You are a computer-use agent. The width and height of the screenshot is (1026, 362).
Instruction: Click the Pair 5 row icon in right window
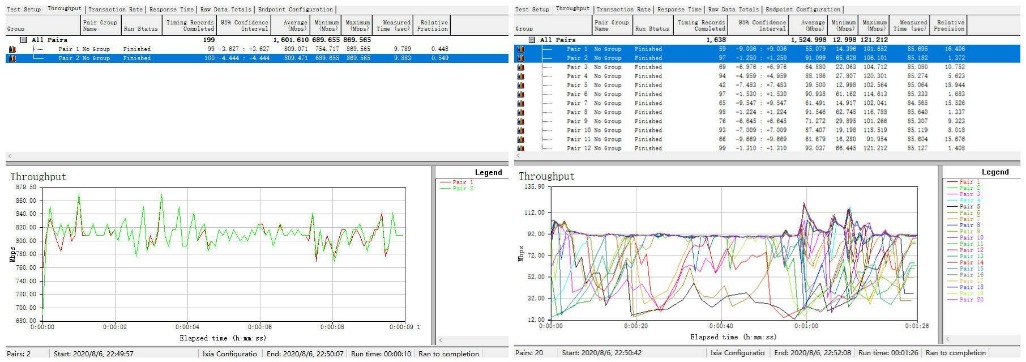point(521,85)
